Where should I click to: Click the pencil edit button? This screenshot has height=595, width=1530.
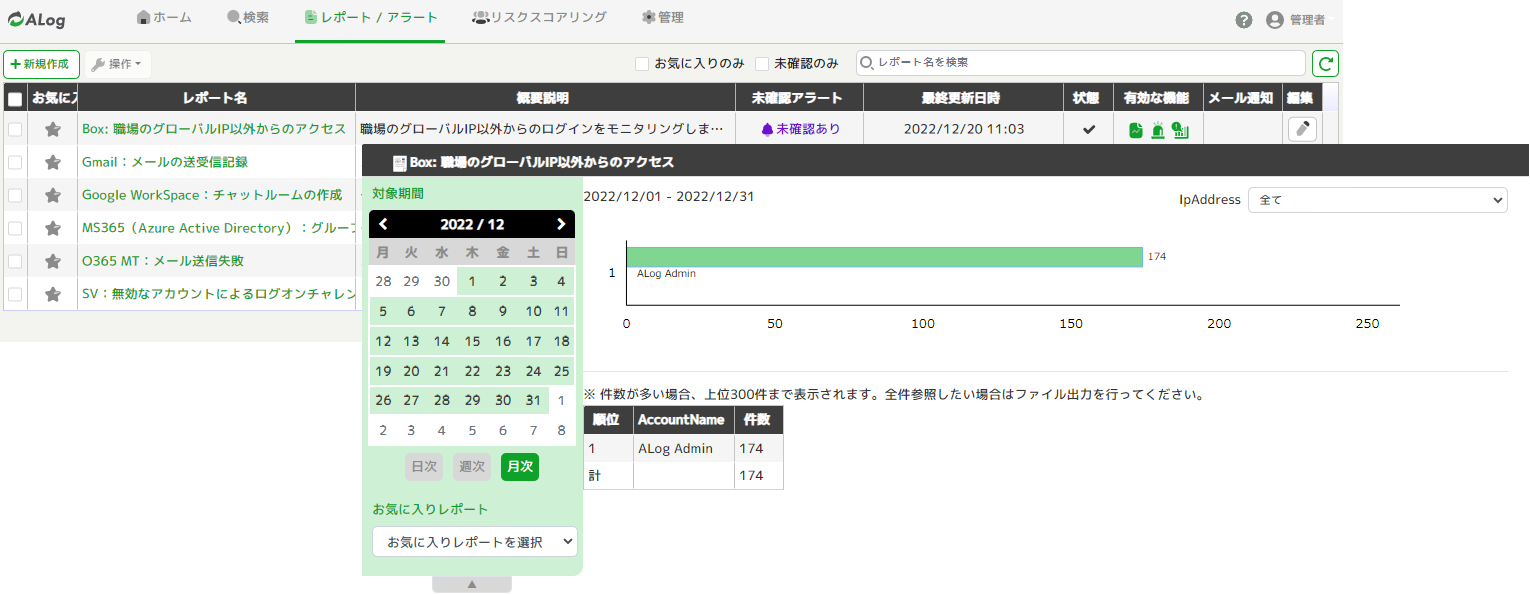click(1302, 129)
